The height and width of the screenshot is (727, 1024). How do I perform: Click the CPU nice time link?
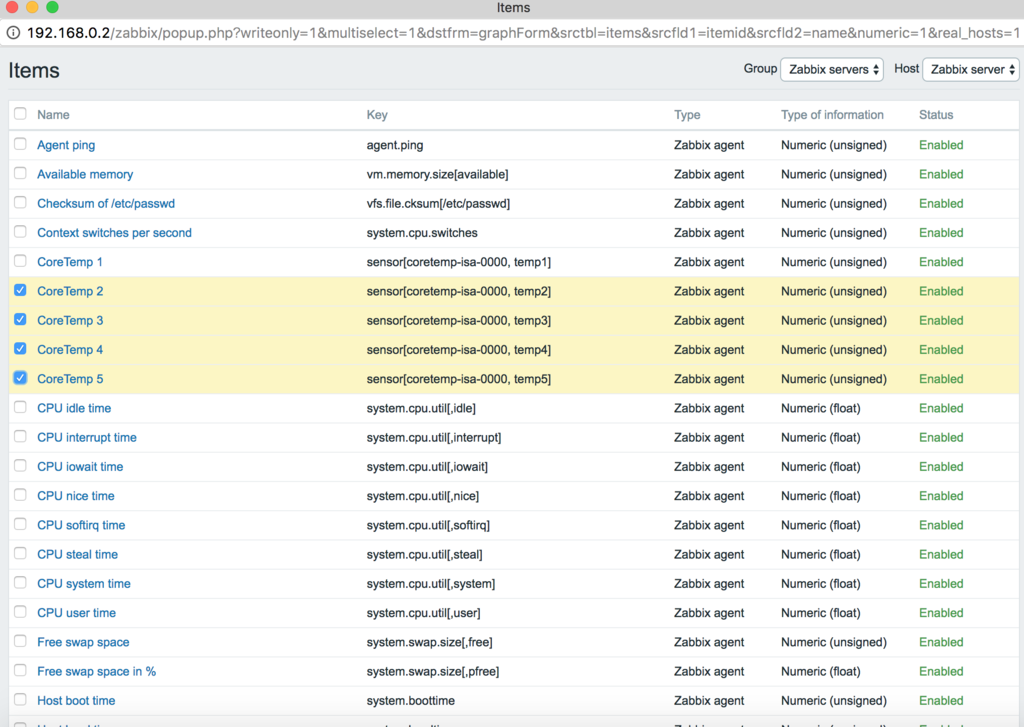click(76, 496)
